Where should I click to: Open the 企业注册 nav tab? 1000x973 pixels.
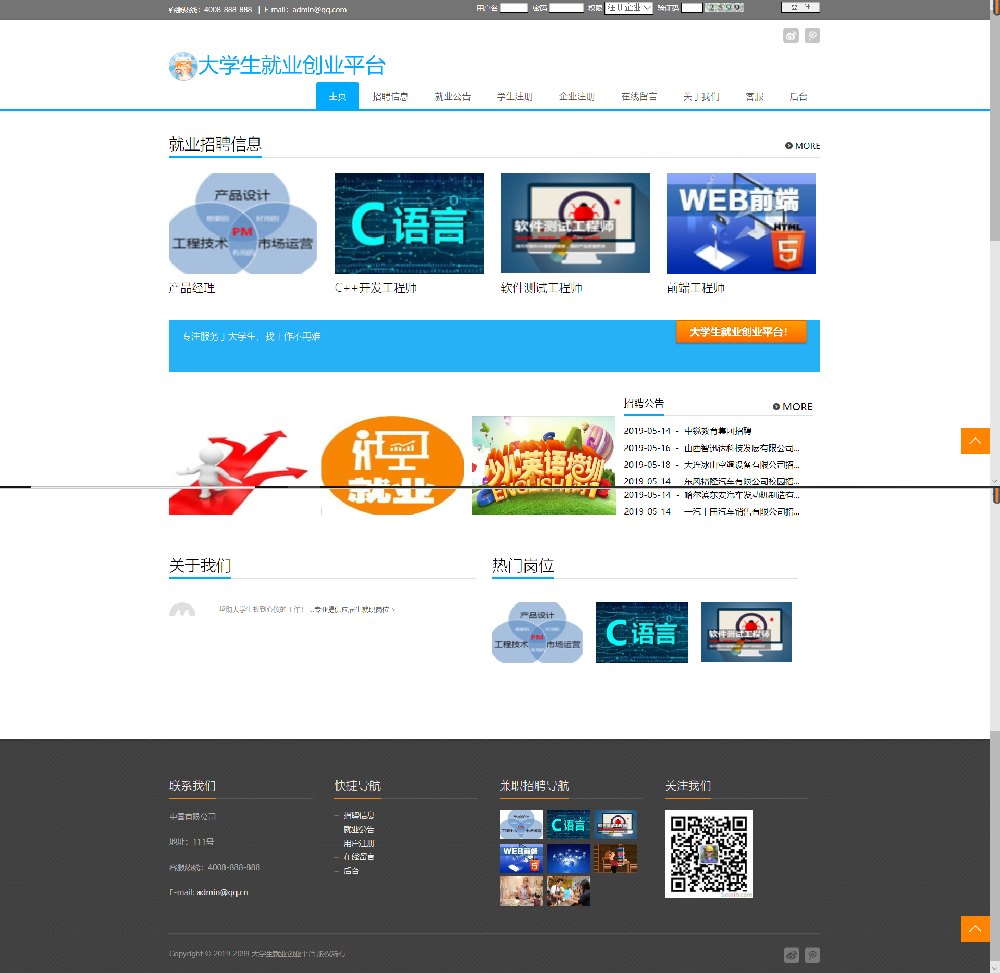pyautogui.click(x=577, y=96)
